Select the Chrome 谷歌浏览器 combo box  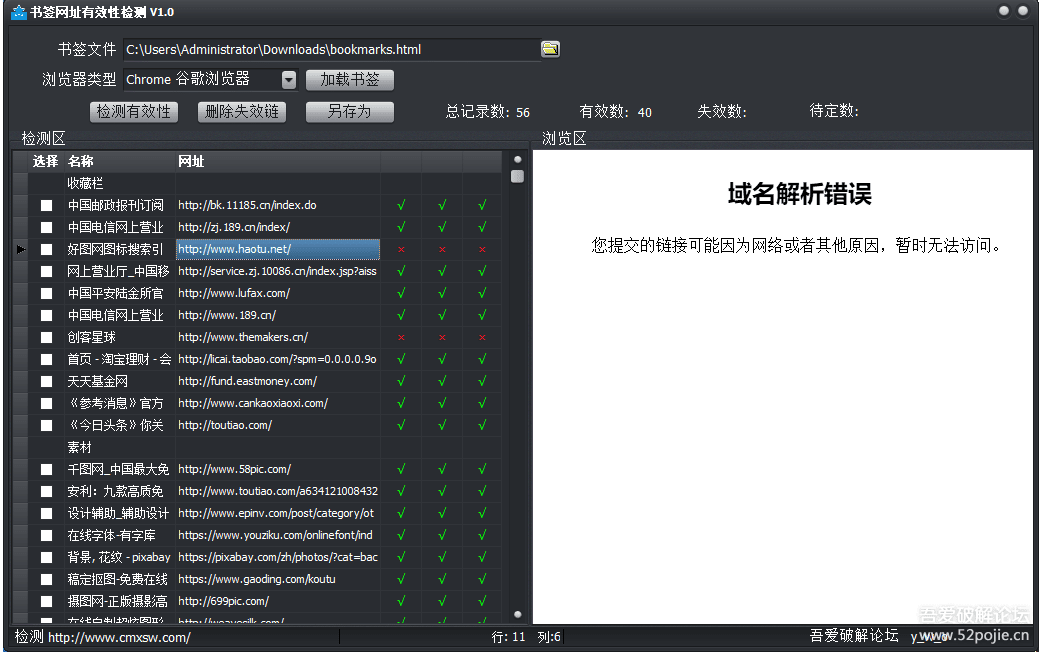click(210, 80)
